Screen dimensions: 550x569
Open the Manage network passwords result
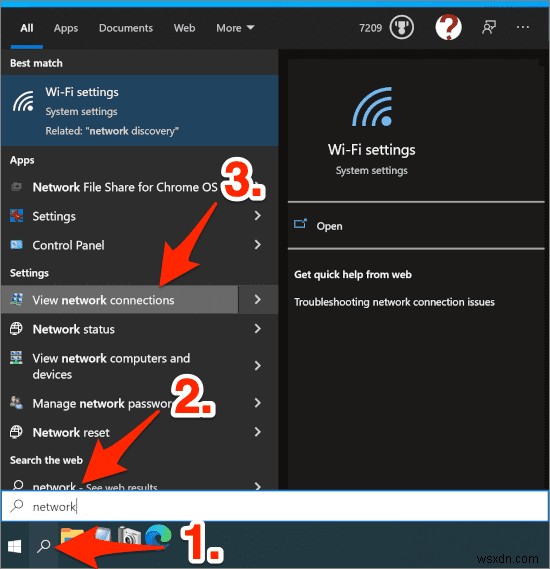point(120,404)
